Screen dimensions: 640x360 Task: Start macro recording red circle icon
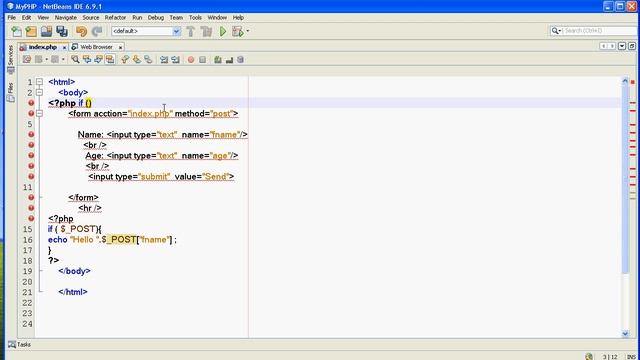(191, 60)
